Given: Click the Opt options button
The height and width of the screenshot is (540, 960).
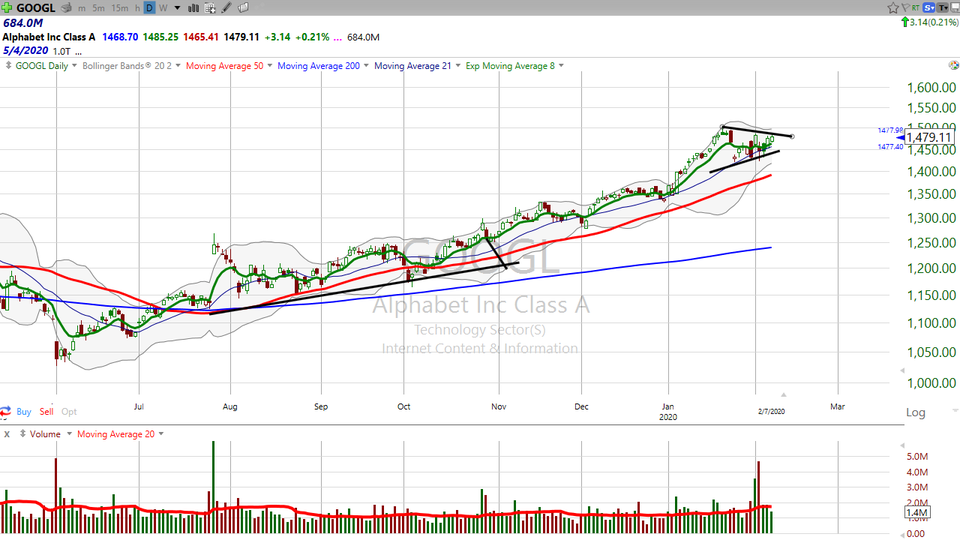Looking at the screenshot, I should pyautogui.click(x=69, y=411).
